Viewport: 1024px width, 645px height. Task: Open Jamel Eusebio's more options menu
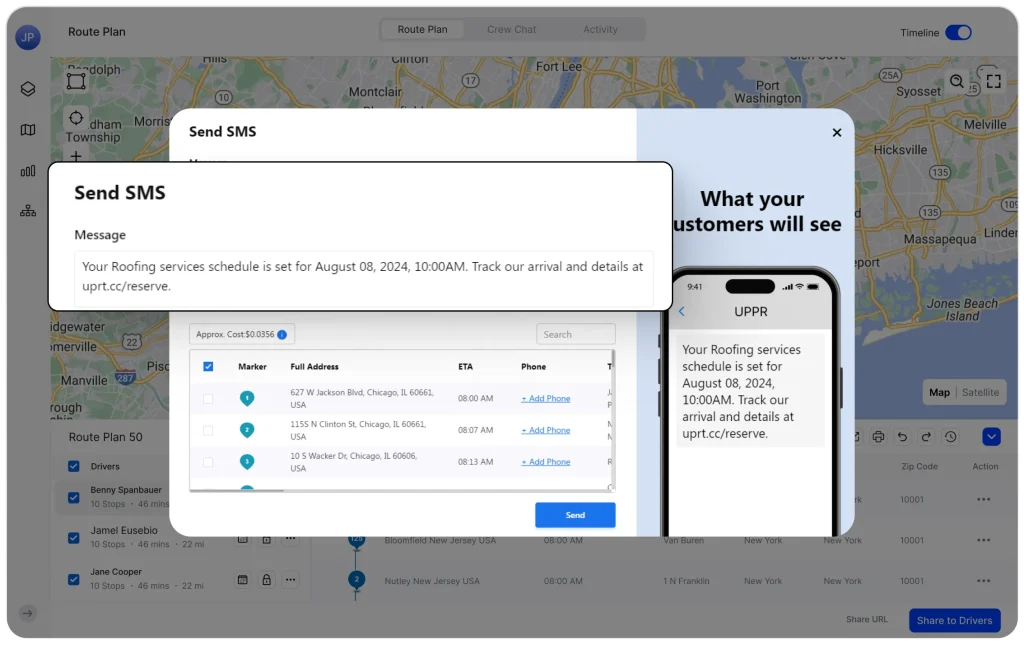(291, 539)
